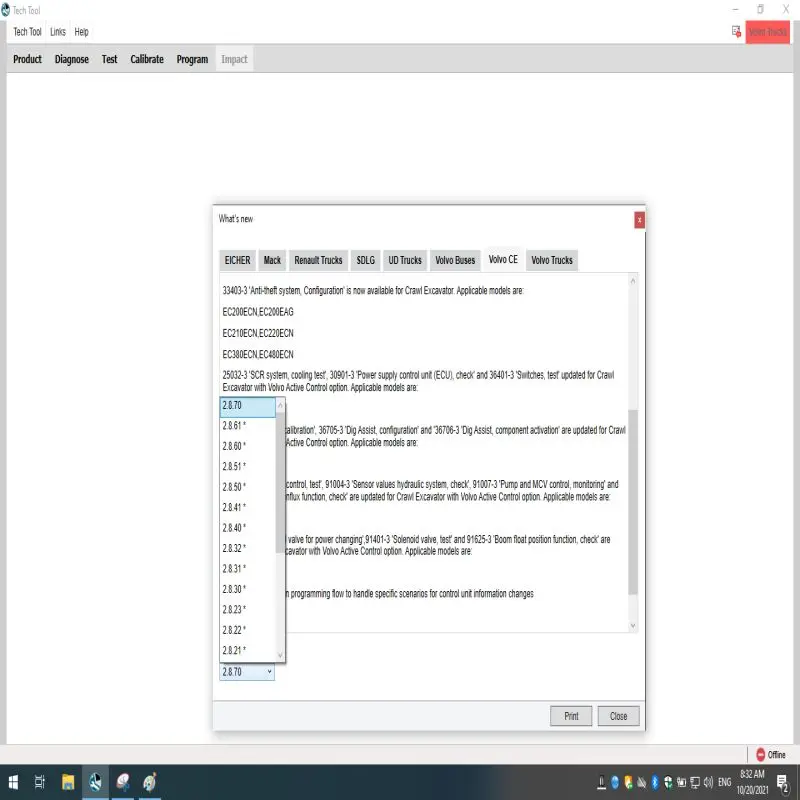Open File Explorer from taskbar

pyautogui.click(x=68, y=782)
